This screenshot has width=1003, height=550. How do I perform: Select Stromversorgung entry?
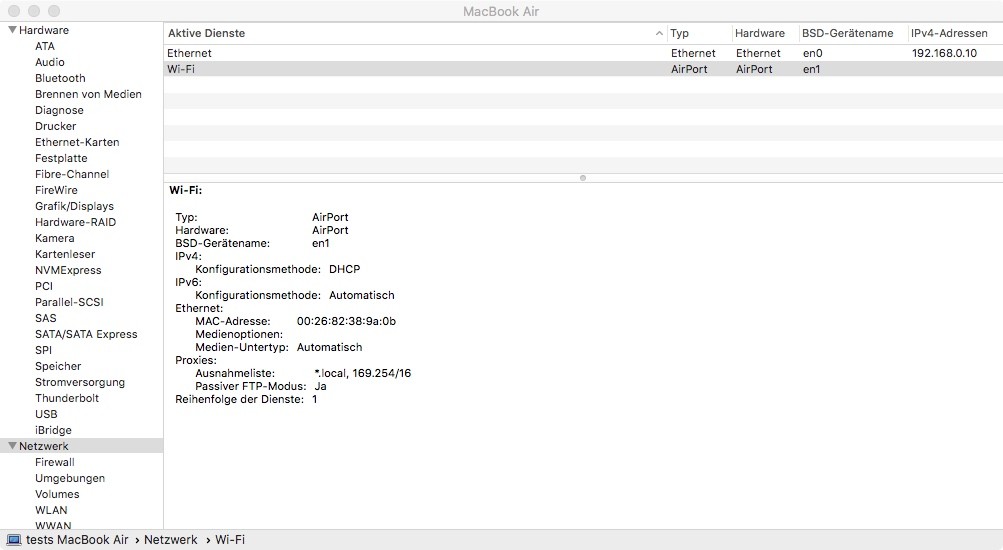pos(80,382)
